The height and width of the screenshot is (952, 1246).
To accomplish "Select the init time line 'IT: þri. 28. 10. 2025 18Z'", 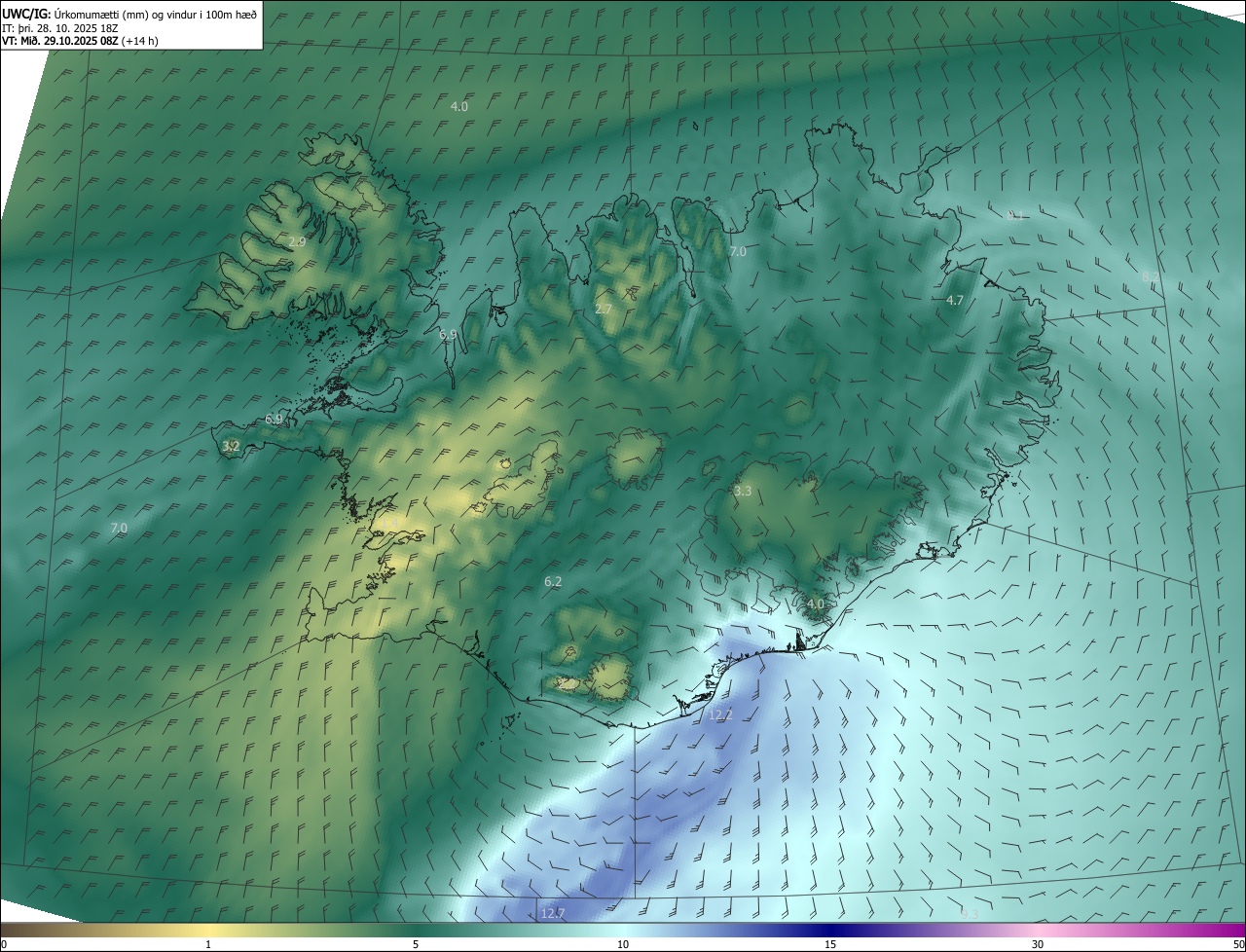I will [x=60, y=27].
